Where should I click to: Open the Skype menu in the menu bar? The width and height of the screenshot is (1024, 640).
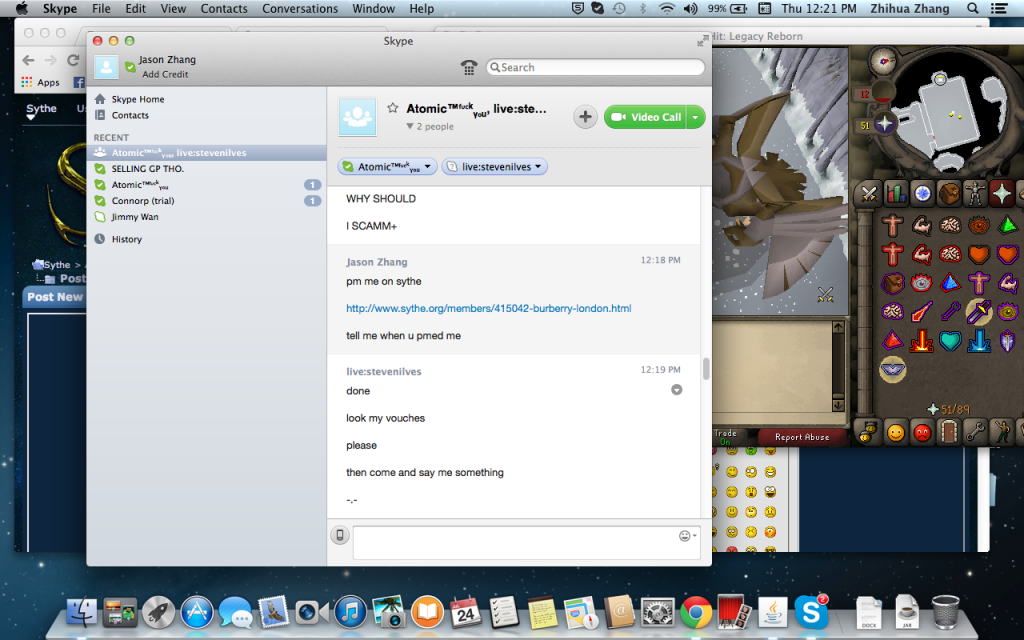click(60, 8)
